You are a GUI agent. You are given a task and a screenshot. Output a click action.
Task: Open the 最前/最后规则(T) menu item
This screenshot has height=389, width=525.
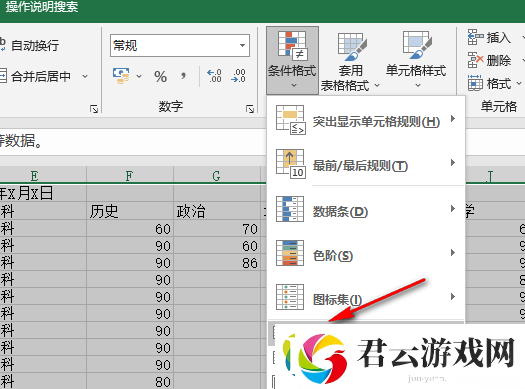(366, 164)
